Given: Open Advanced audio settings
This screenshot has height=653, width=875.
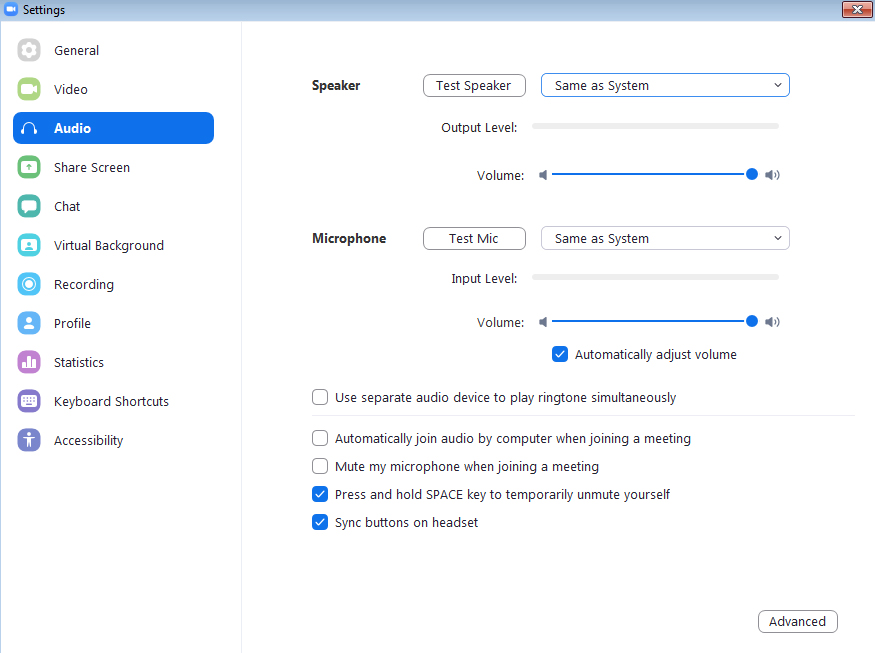Looking at the screenshot, I should click(x=797, y=621).
